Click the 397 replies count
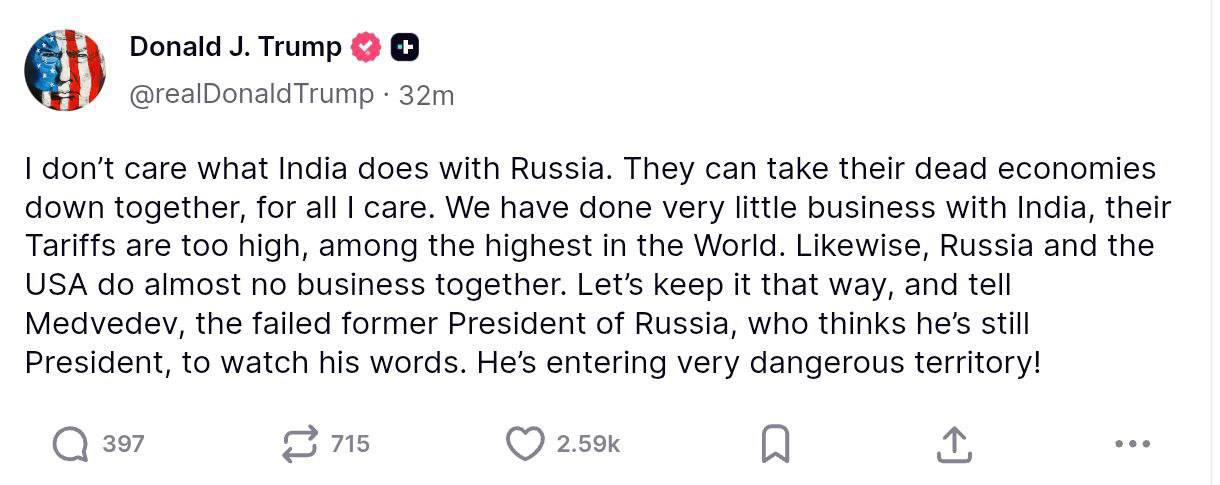The width and height of the screenshot is (1220, 485). point(124,444)
